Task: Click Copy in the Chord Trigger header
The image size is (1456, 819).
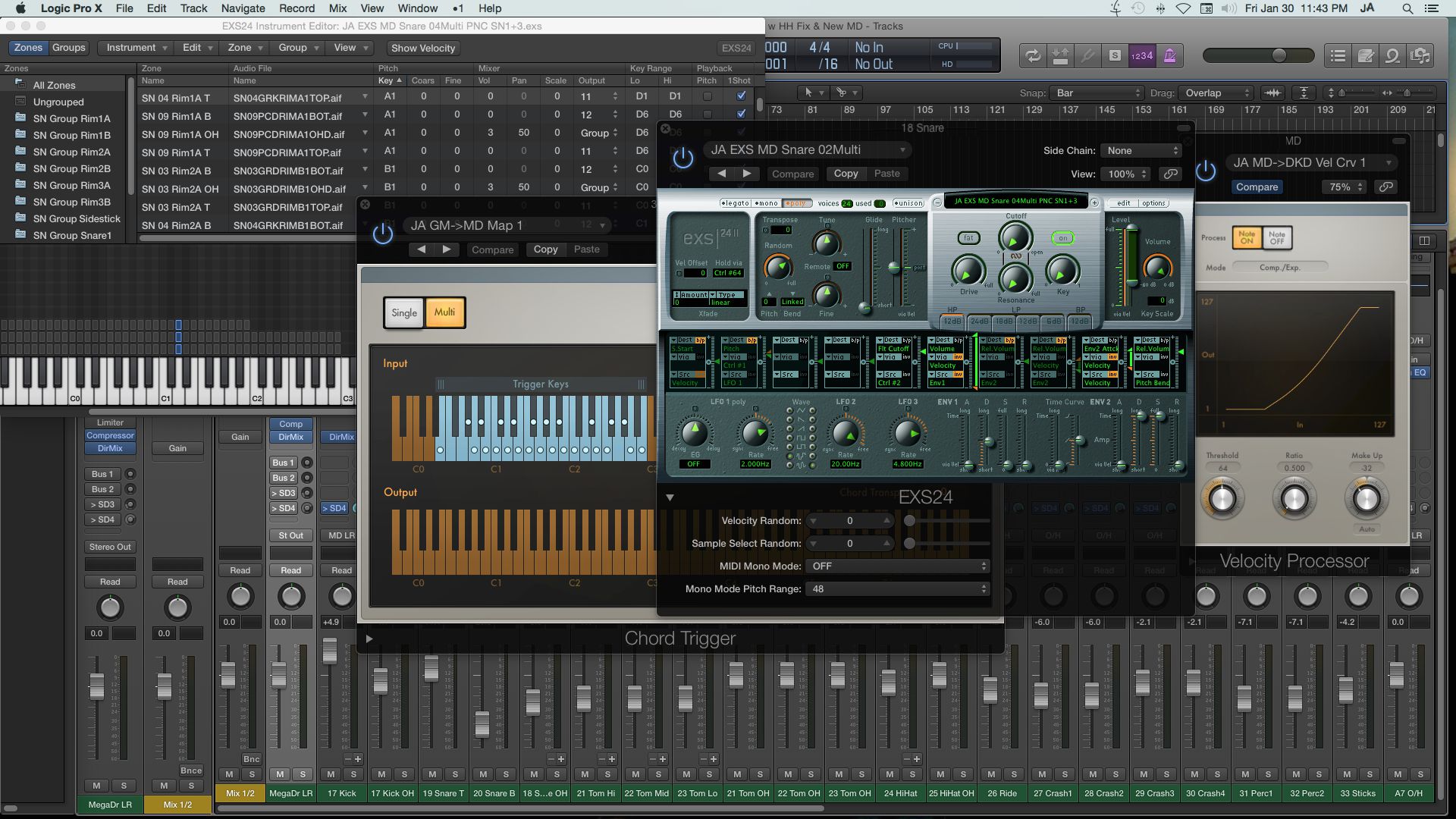Action: tap(545, 249)
